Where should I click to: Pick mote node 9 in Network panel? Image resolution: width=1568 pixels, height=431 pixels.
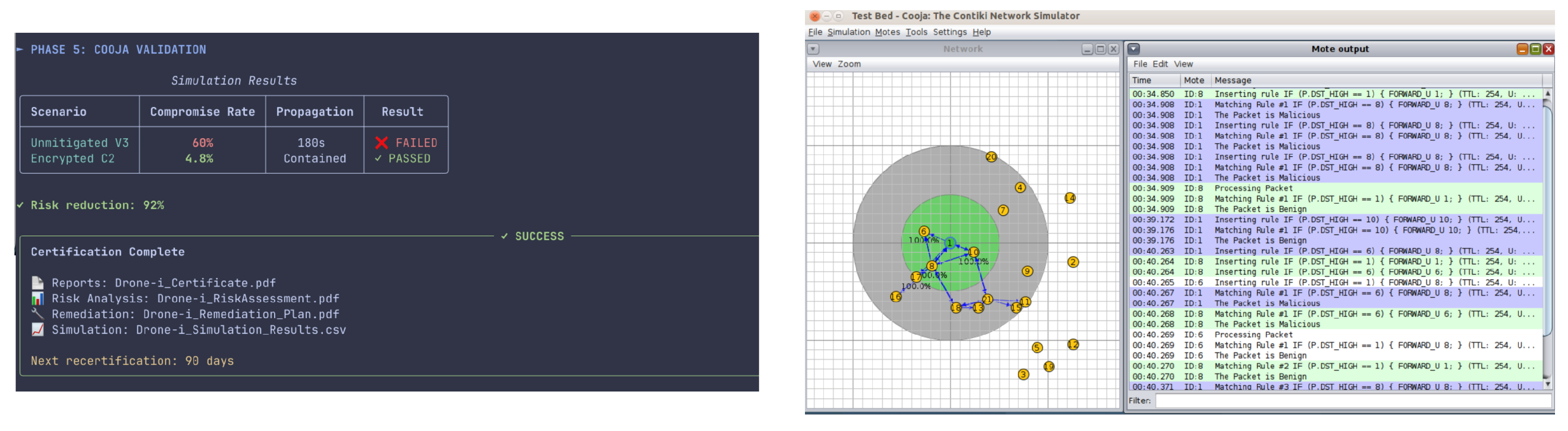pyautogui.click(x=1027, y=271)
